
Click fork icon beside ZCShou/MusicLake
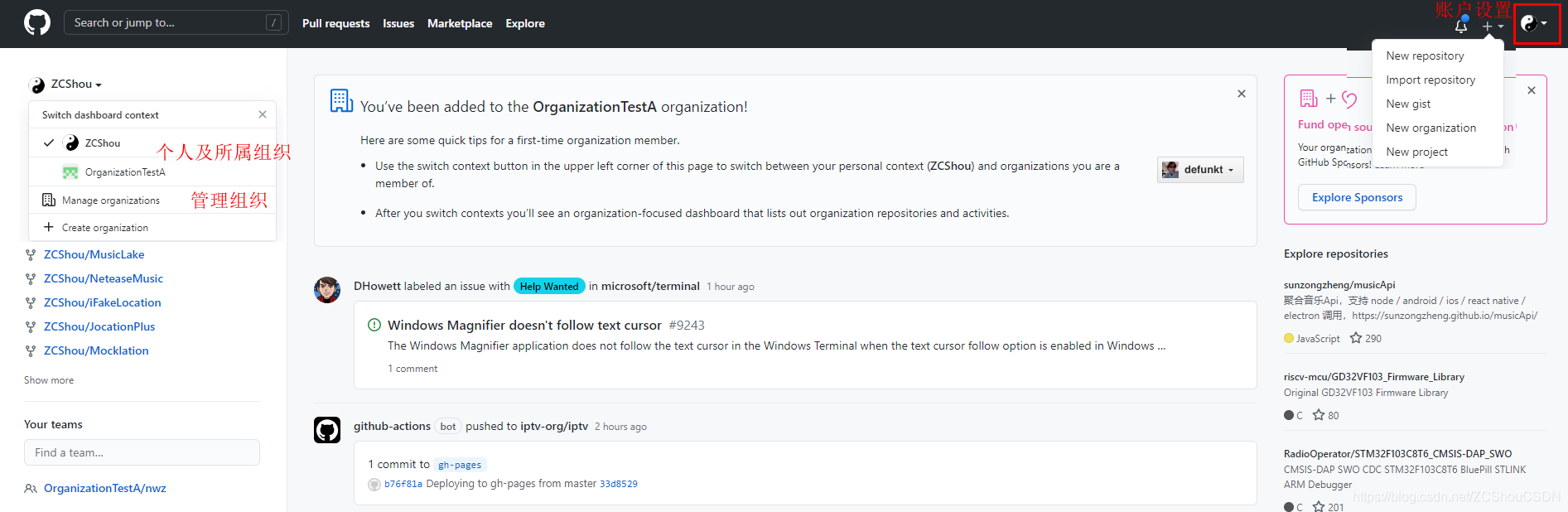(x=31, y=255)
